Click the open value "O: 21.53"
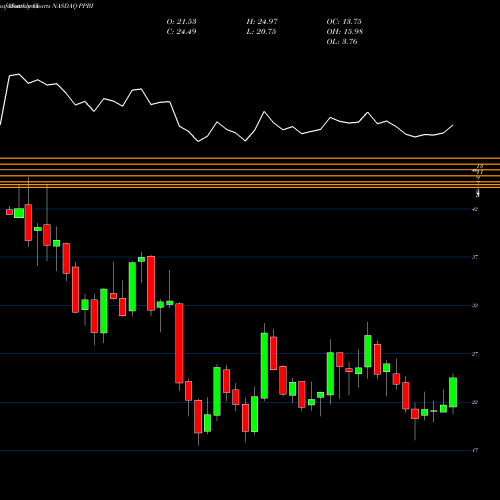 click(181, 21)
